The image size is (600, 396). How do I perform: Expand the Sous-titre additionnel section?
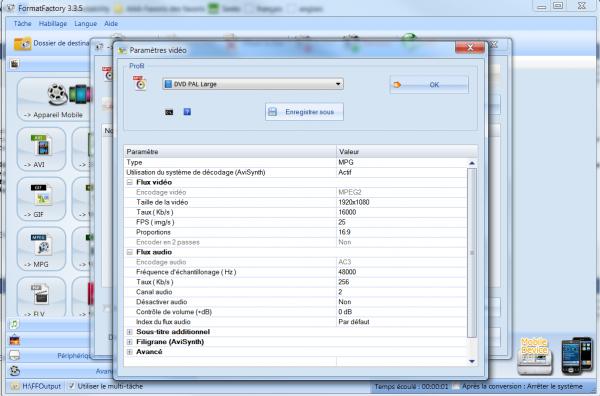coord(129,332)
